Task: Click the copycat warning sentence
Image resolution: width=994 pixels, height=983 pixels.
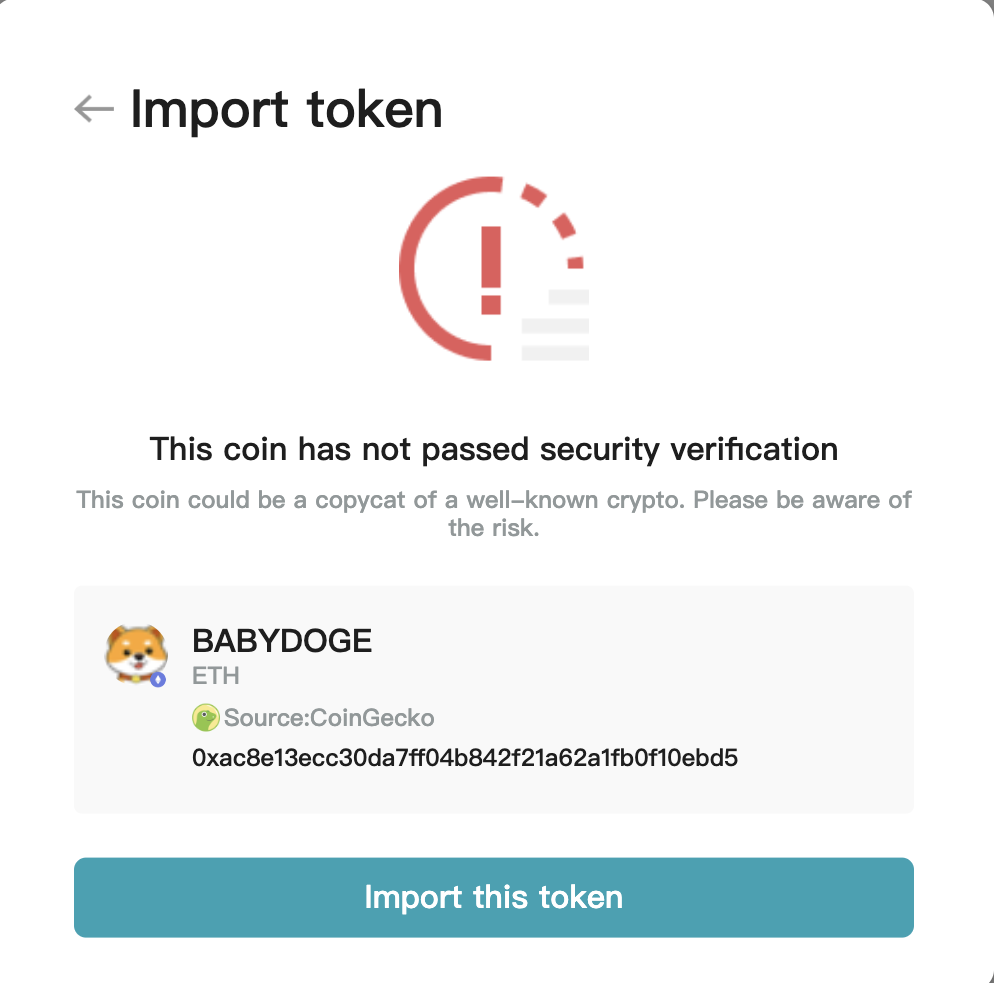Action: (x=494, y=499)
